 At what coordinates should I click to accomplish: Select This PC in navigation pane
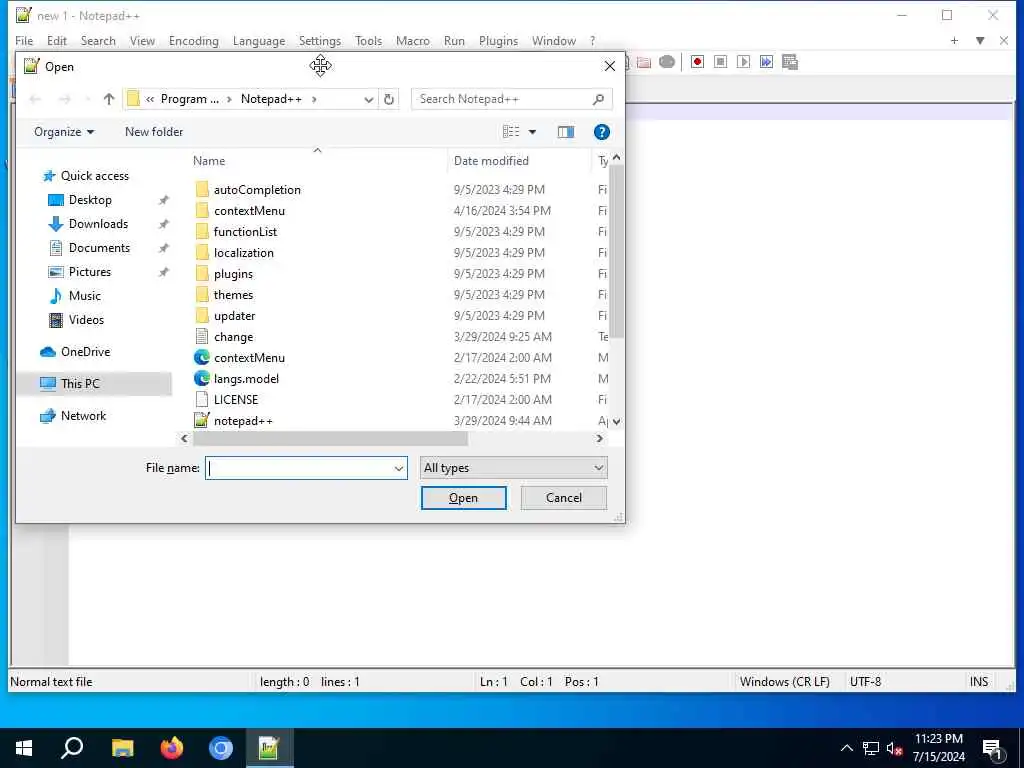80,384
